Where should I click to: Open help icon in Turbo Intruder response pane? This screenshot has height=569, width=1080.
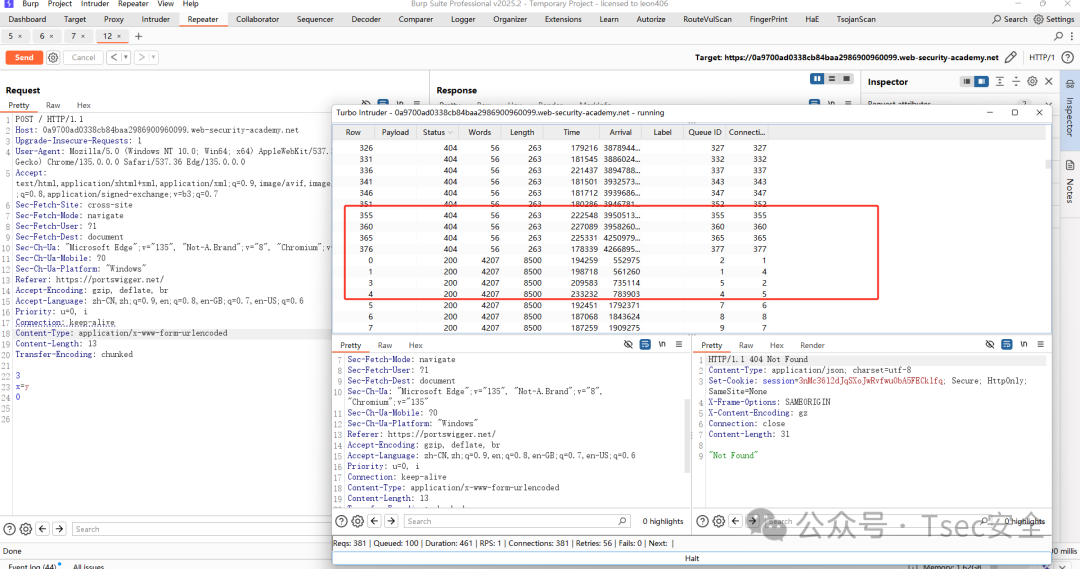point(702,521)
